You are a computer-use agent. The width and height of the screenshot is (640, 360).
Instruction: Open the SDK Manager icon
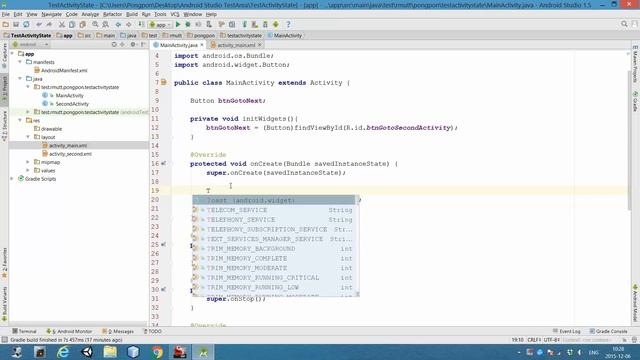(x=265, y=24)
